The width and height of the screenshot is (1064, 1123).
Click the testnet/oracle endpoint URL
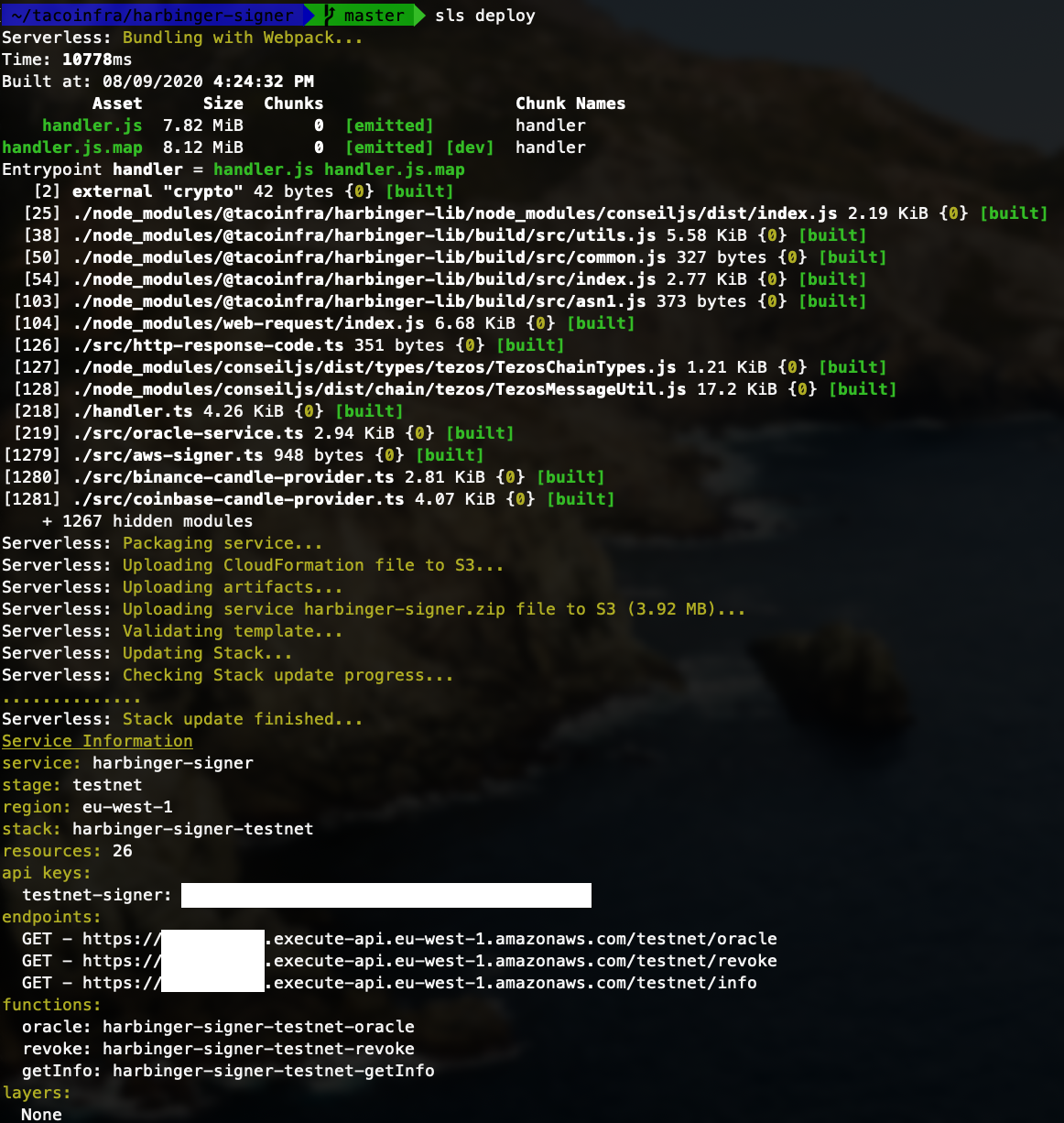coord(429,939)
